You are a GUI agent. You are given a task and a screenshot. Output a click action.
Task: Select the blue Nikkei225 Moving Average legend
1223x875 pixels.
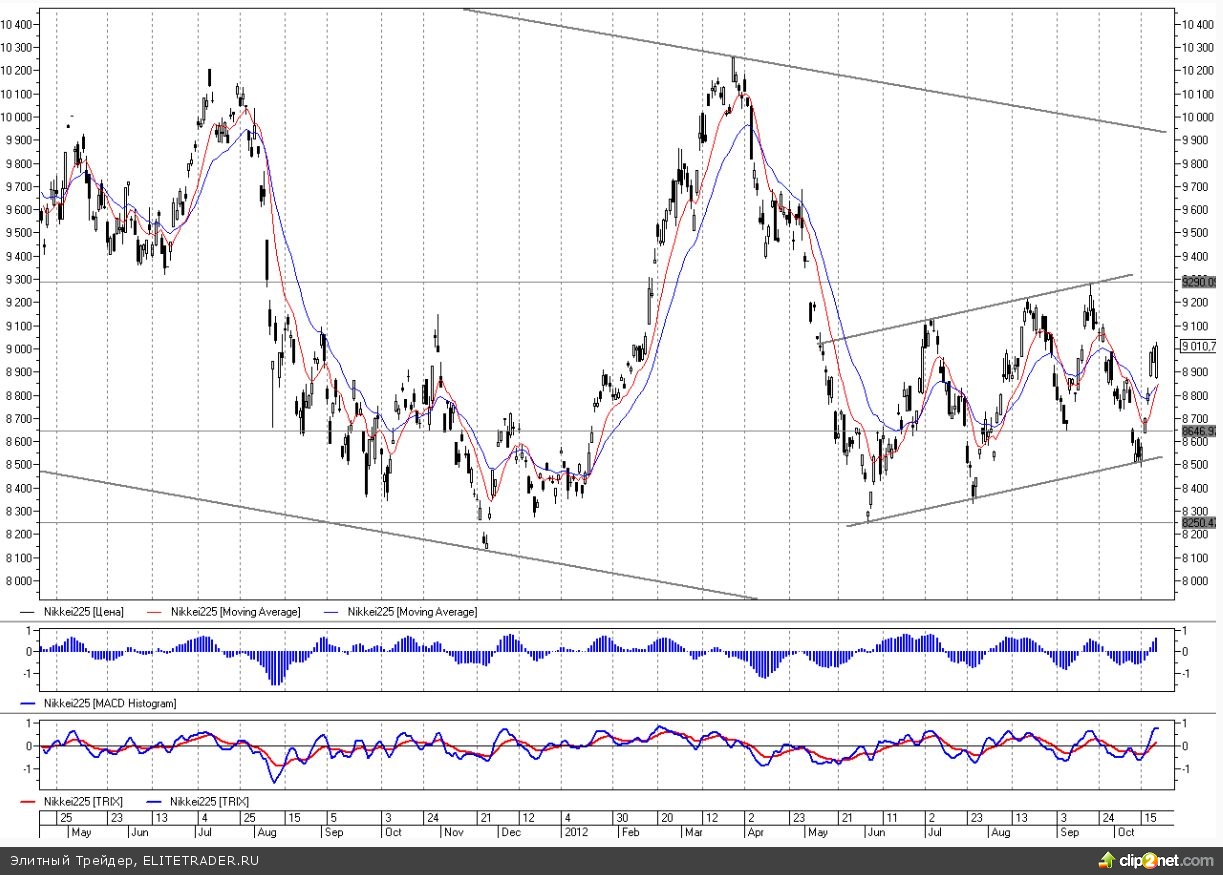coord(412,611)
